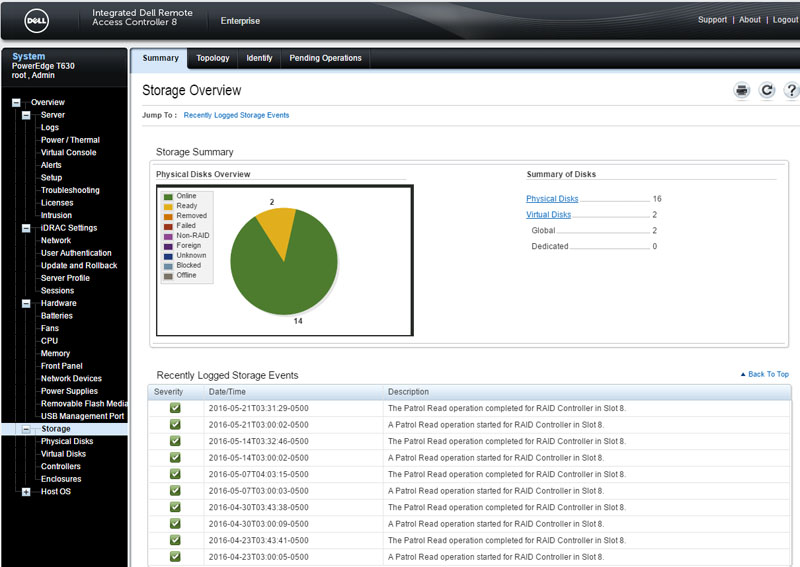Click the green status icon for 2016-04-30T03:43:38 event

click(x=175, y=507)
